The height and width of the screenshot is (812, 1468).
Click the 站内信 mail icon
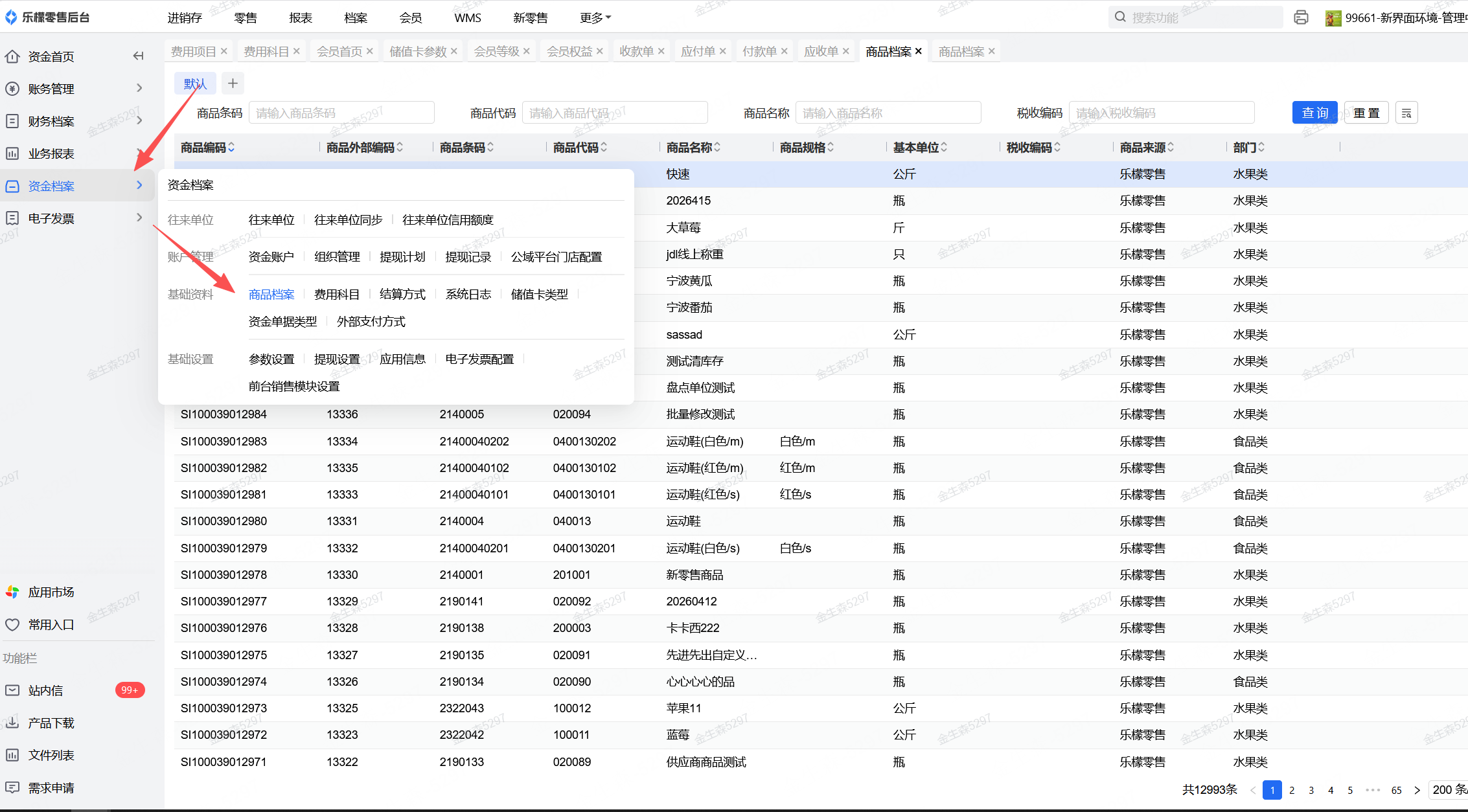coord(12,690)
